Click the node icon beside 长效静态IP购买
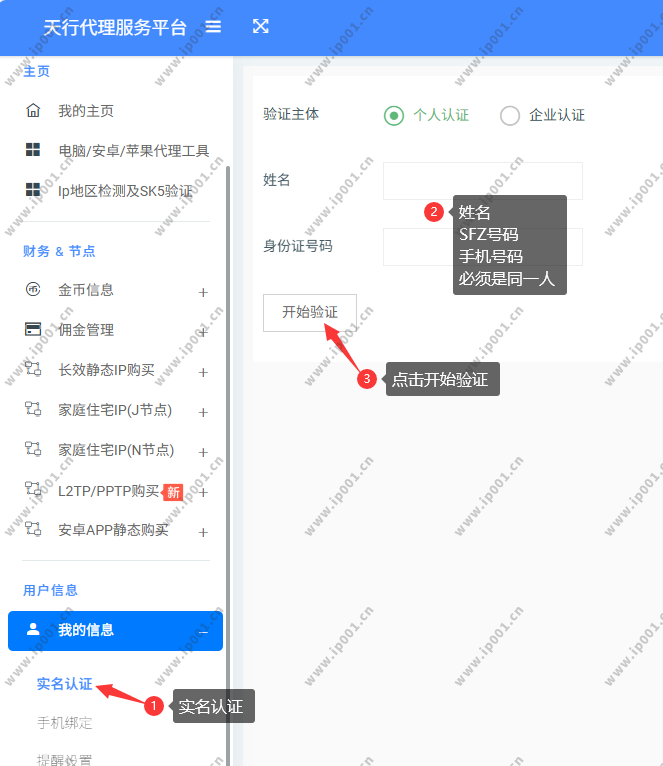Viewport: 663px width, 766px height. [33, 370]
